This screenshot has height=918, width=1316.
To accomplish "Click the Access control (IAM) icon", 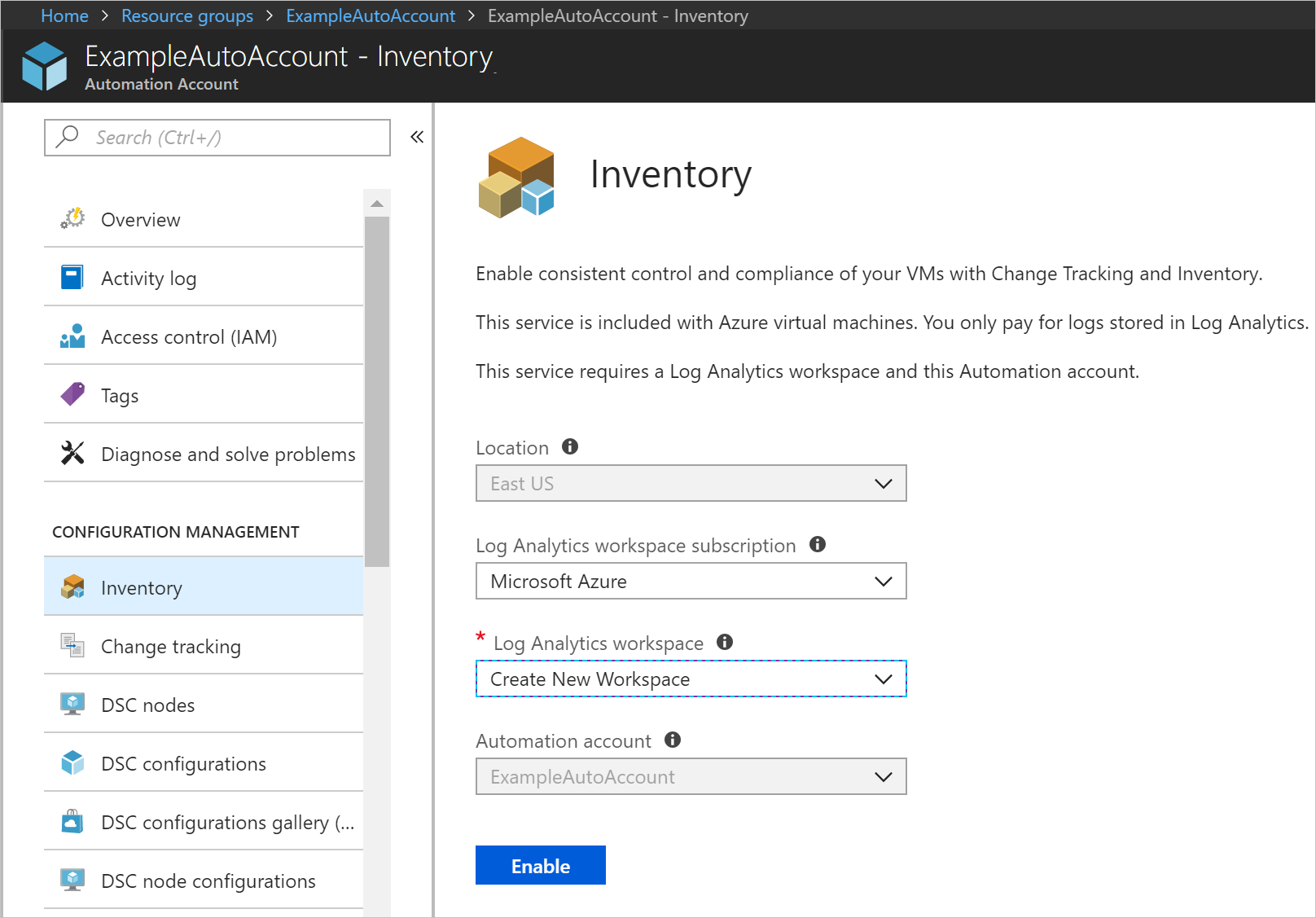I will click(72, 336).
